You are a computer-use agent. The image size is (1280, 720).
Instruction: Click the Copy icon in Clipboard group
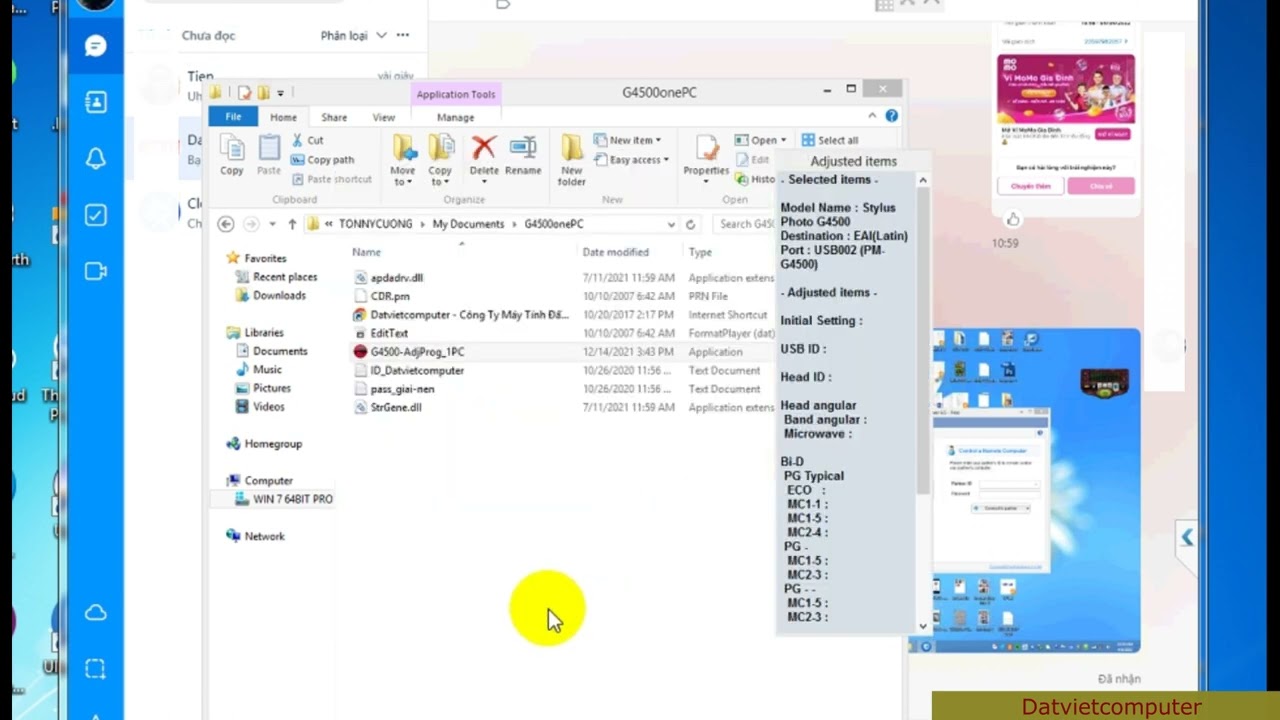(x=231, y=156)
